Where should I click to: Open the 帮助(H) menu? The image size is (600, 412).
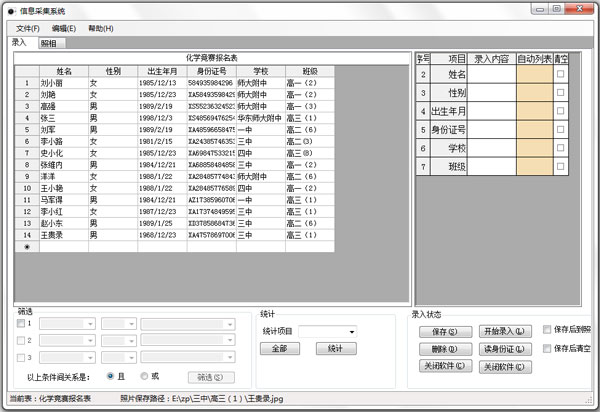[x=100, y=28]
